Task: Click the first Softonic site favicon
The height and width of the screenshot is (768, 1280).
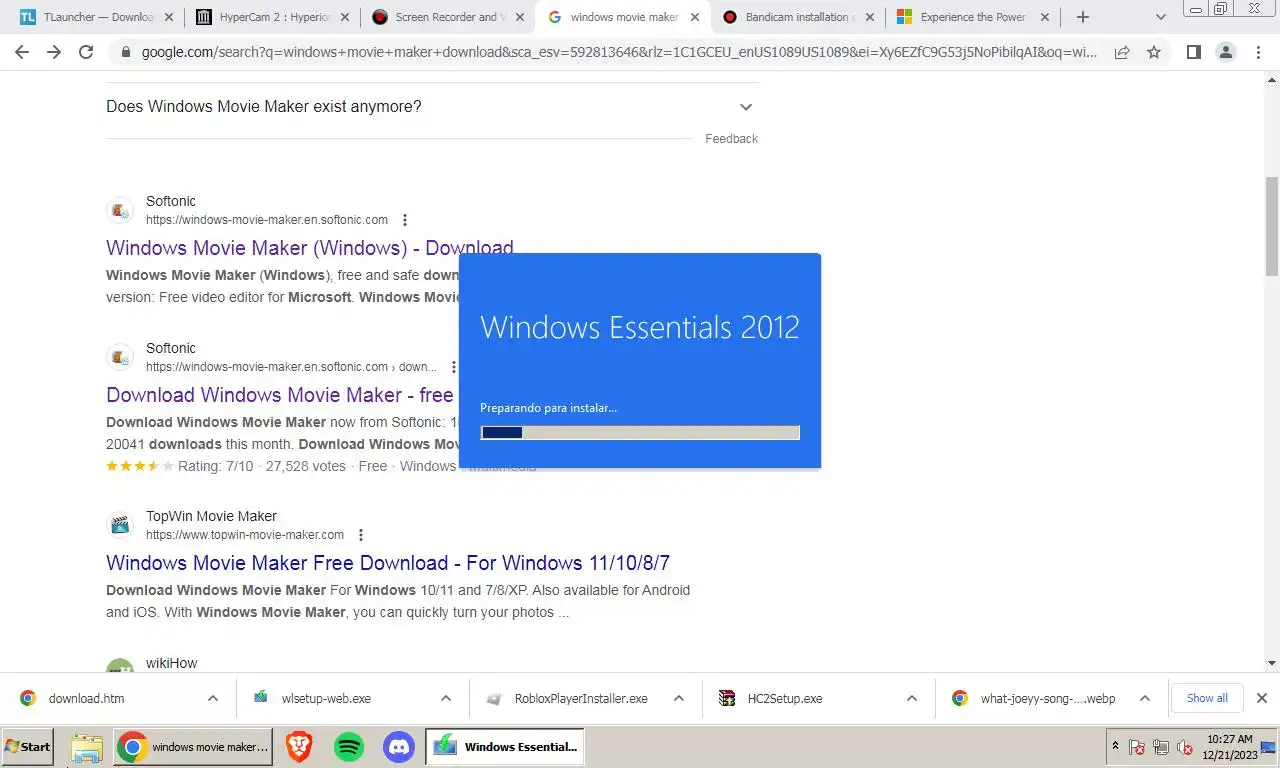Action: click(x=120, y=210)
